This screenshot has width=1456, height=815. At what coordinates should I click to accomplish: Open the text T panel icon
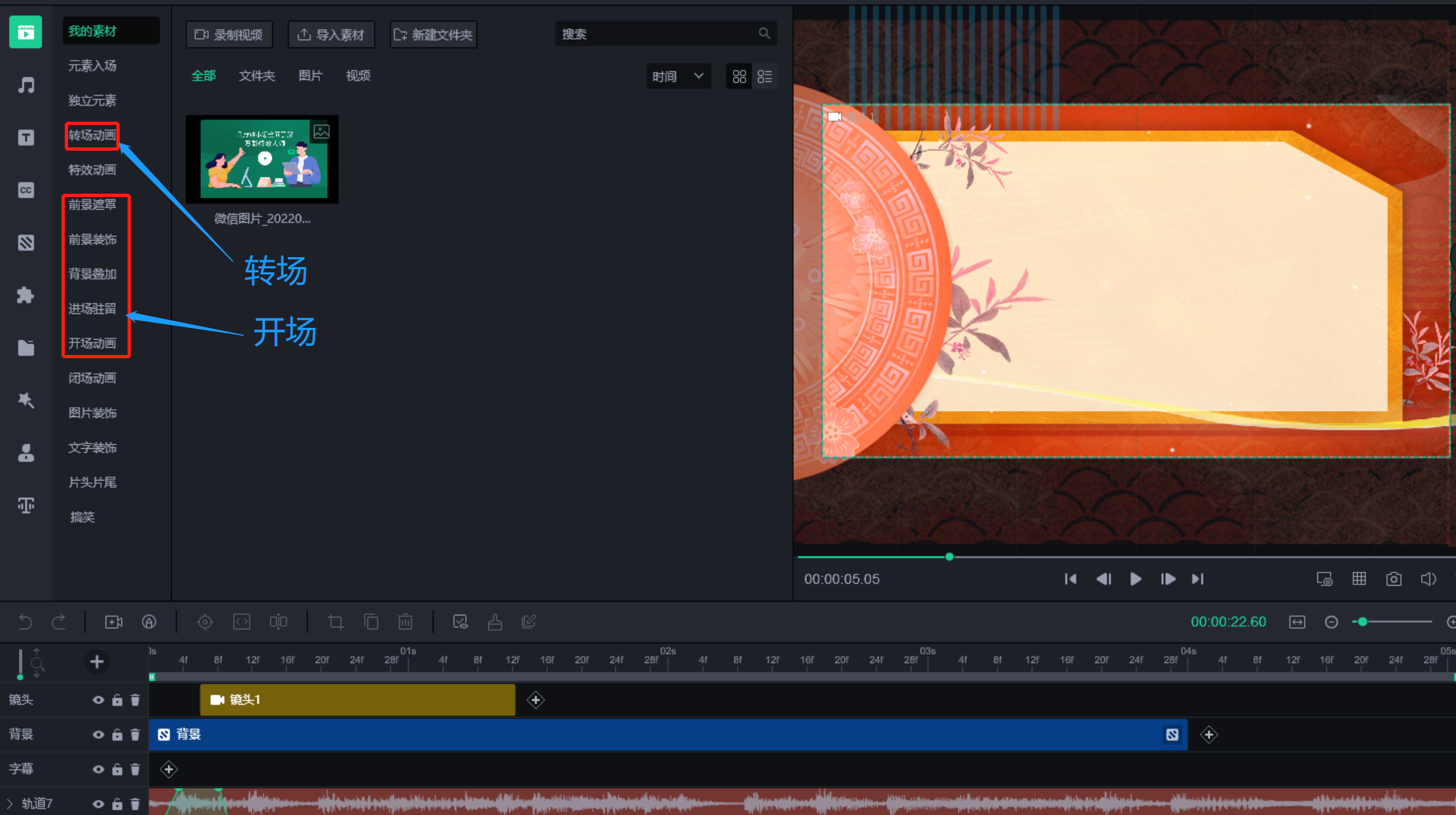pos(26,137)
